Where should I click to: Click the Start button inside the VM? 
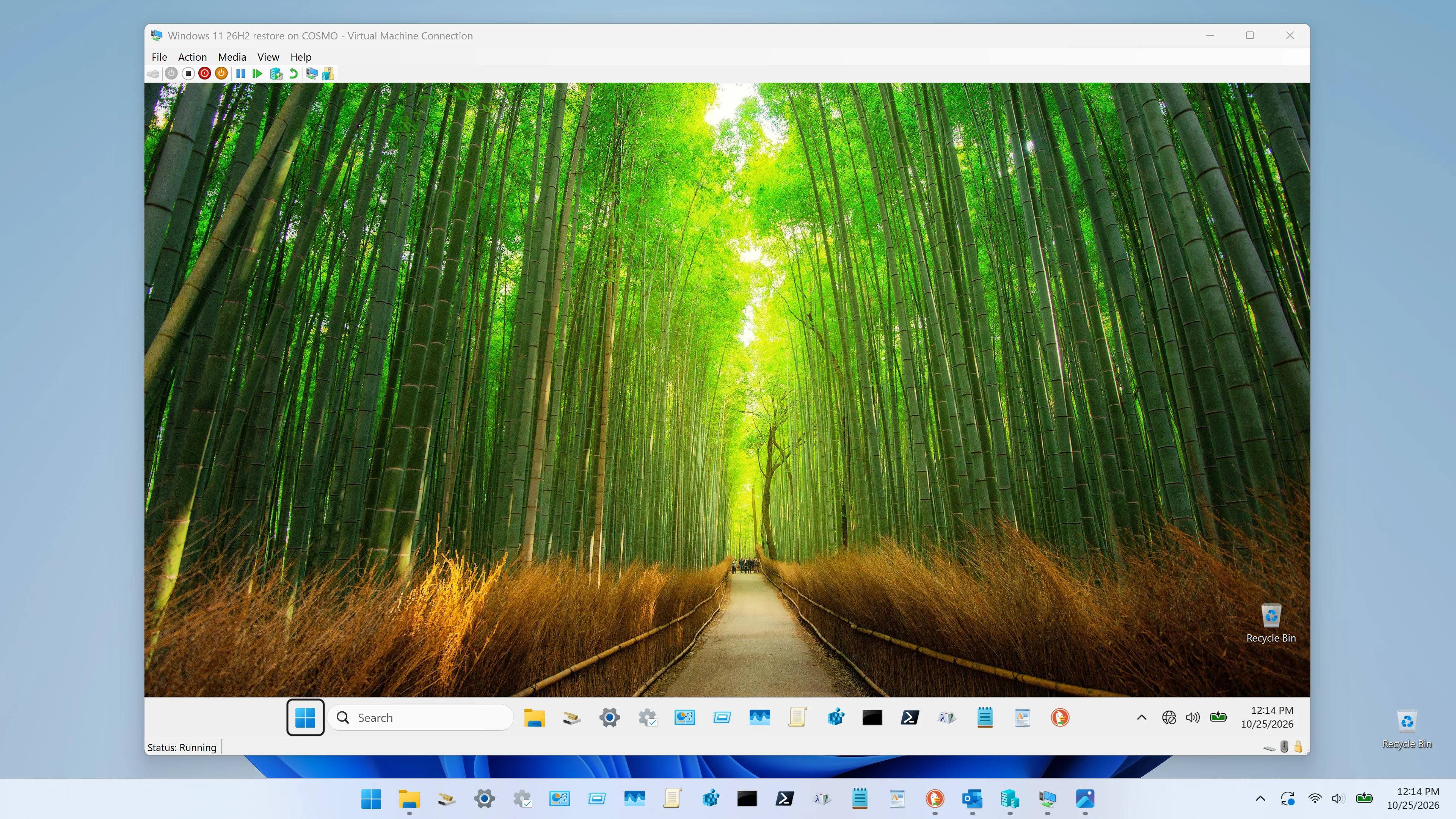pos(305,717)
